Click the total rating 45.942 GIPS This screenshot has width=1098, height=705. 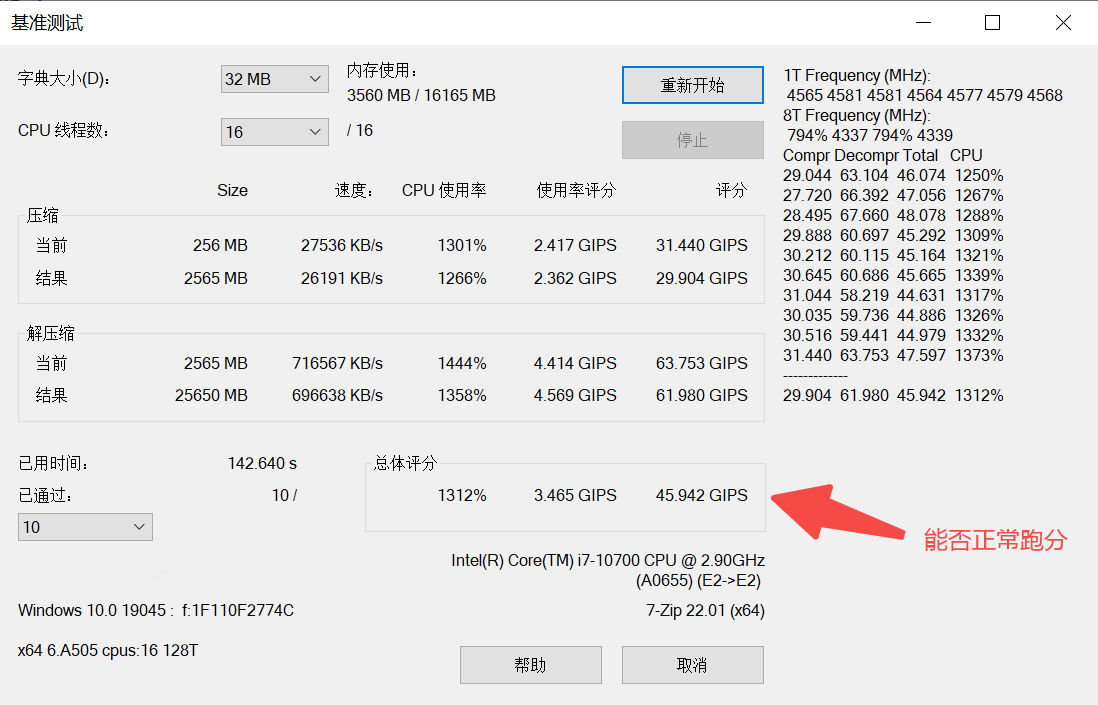[x=702, y=496]
